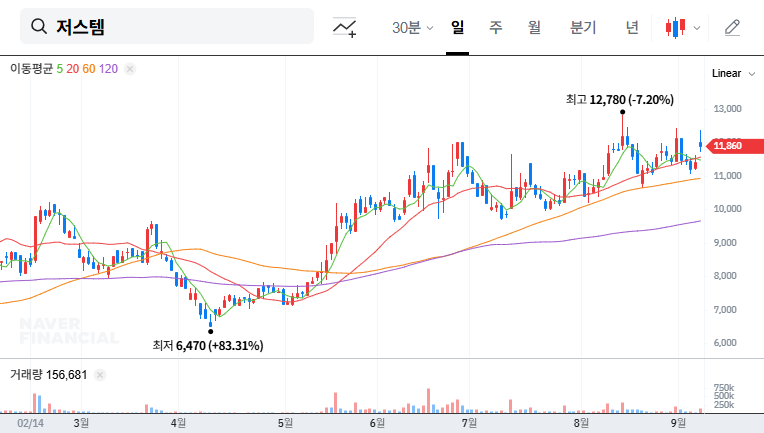Click the 최고 12,780 high marker
The width and height of the screenshot is (764, 433).
(619, 99)
